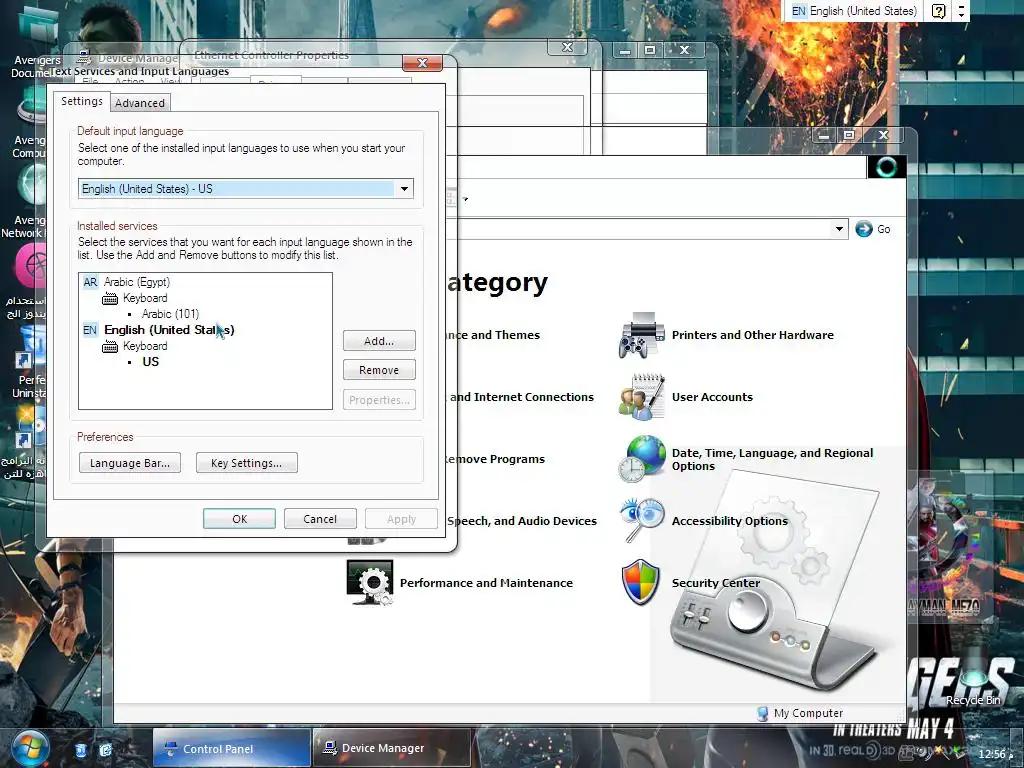Click the English Keyboard icon

pos(110,346)
